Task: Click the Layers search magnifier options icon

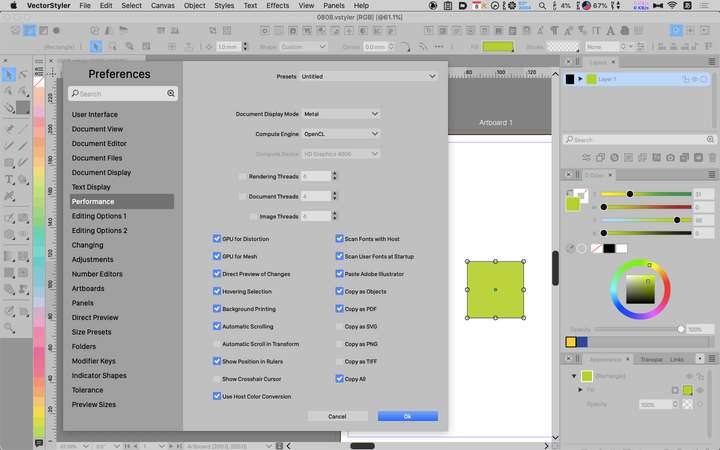Action: pyautogui.click(x=710, y=139)
